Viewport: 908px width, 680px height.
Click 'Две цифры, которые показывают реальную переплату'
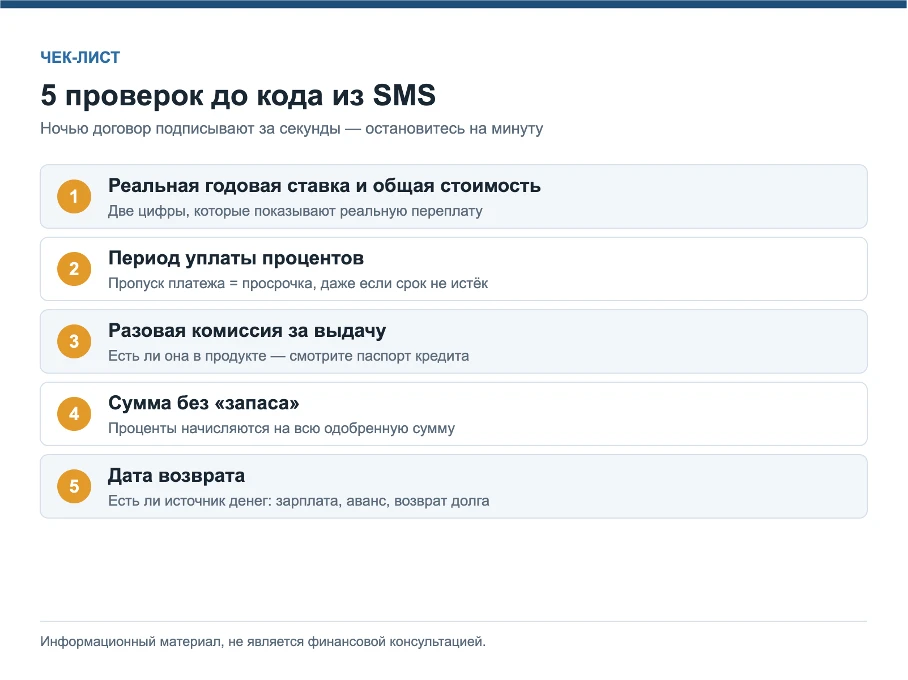click(295, 211)
